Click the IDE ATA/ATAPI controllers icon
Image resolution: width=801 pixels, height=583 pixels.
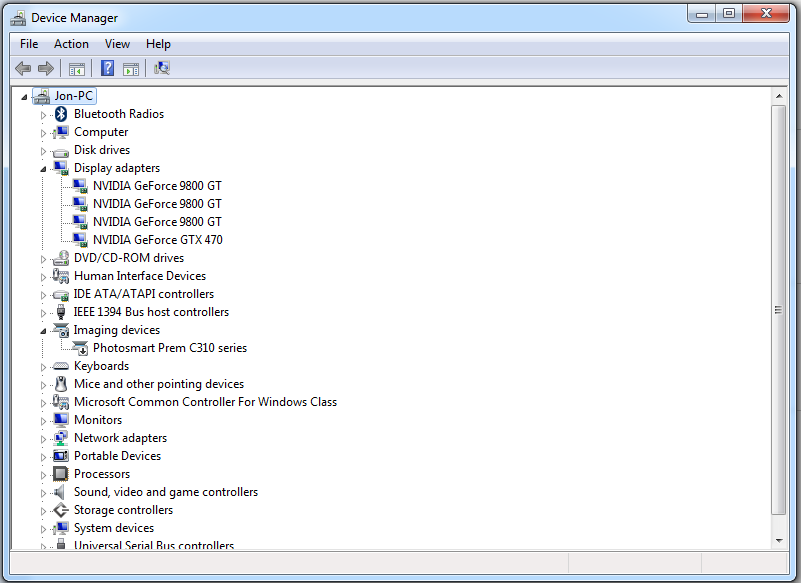click(x=61, y=295)
